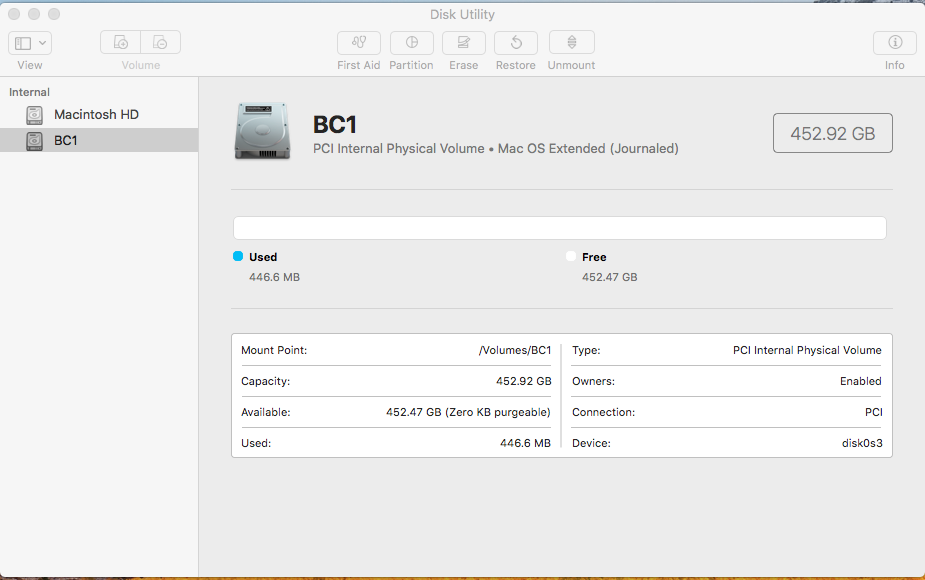The image size is (925, 580).
Task: Select the Erase disk tool
Action: (x=464, y=42)
